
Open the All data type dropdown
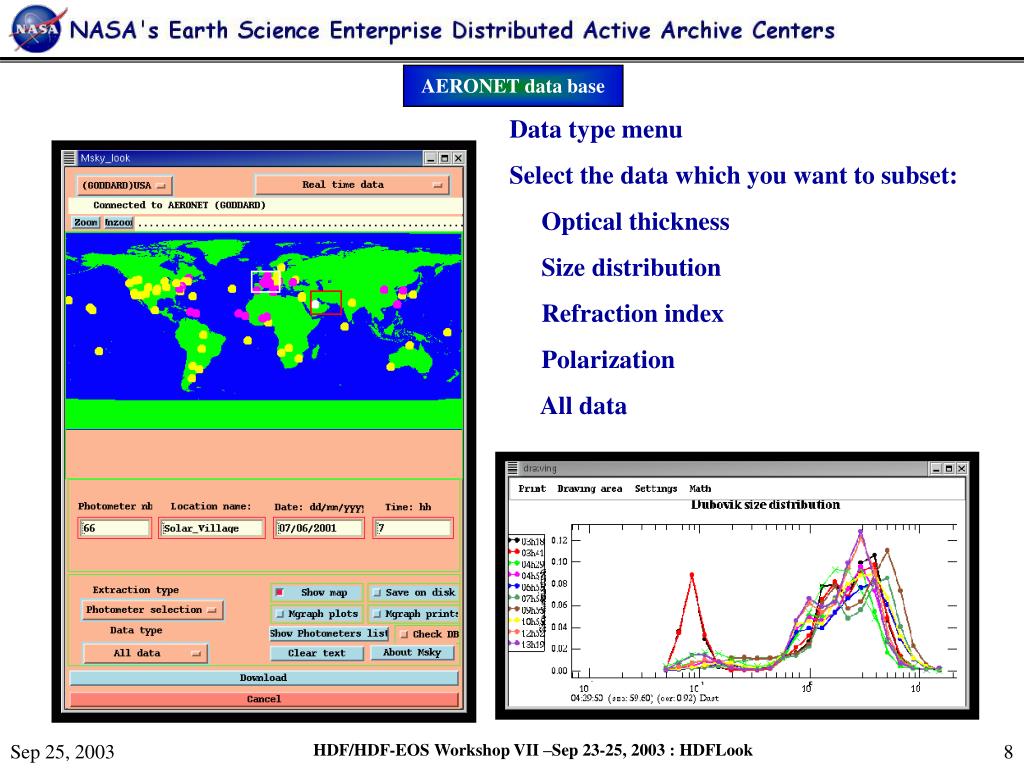(x=145, y=653)
